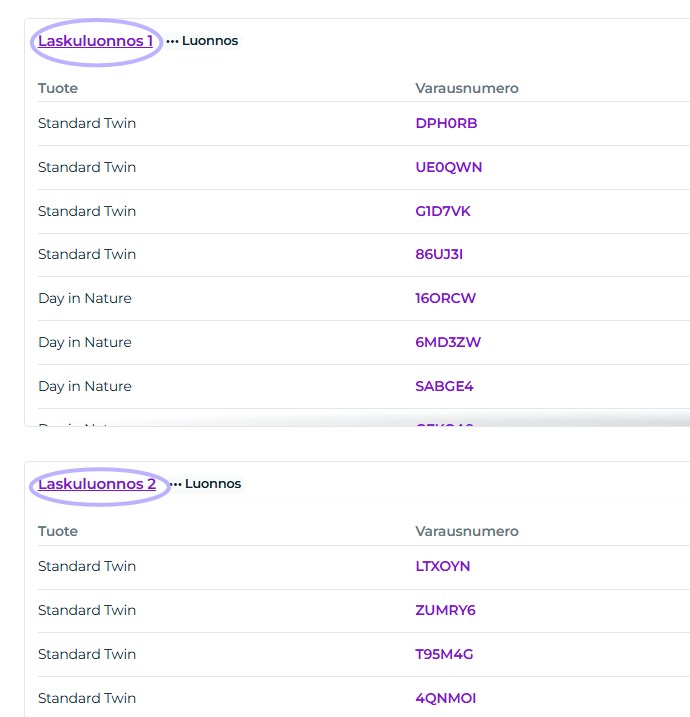Screen dimensions: 690x717
Task: Click the Varausnumero column header in Laskuluonnos 2
Action: (x=467, y=531)
